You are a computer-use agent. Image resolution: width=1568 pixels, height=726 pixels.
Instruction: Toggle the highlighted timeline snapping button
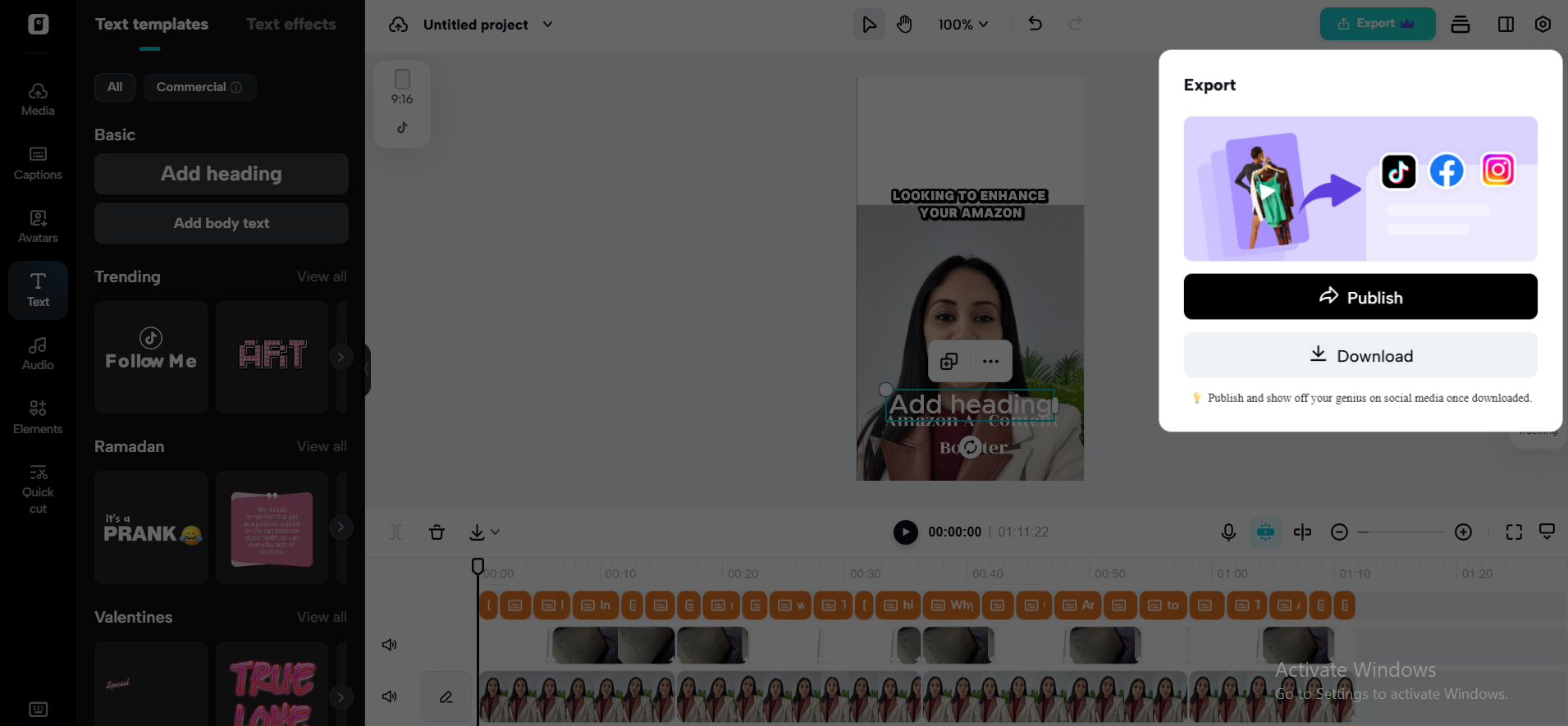[1265, 532]
